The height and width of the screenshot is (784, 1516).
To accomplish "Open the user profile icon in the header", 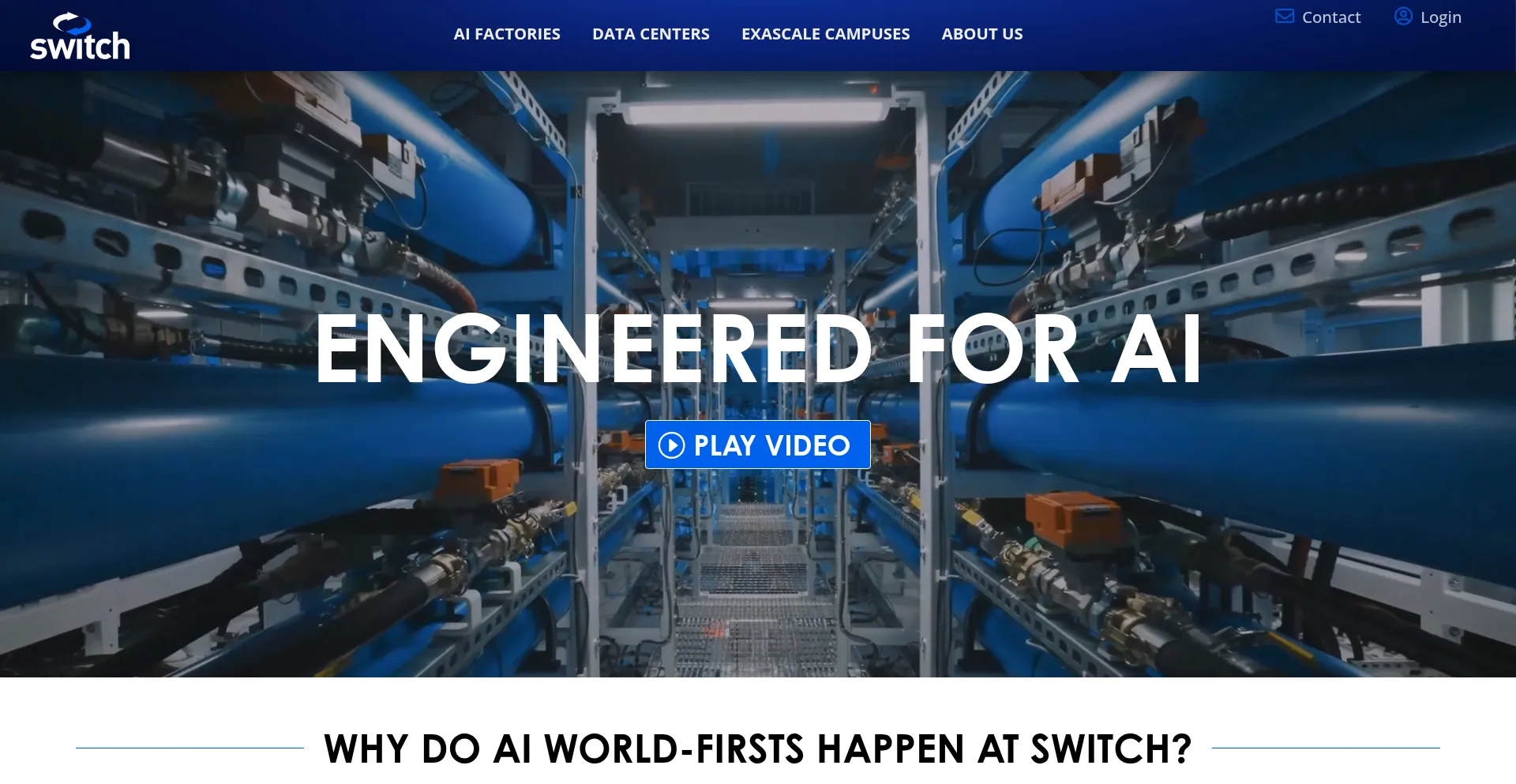I will point(1402,16).
